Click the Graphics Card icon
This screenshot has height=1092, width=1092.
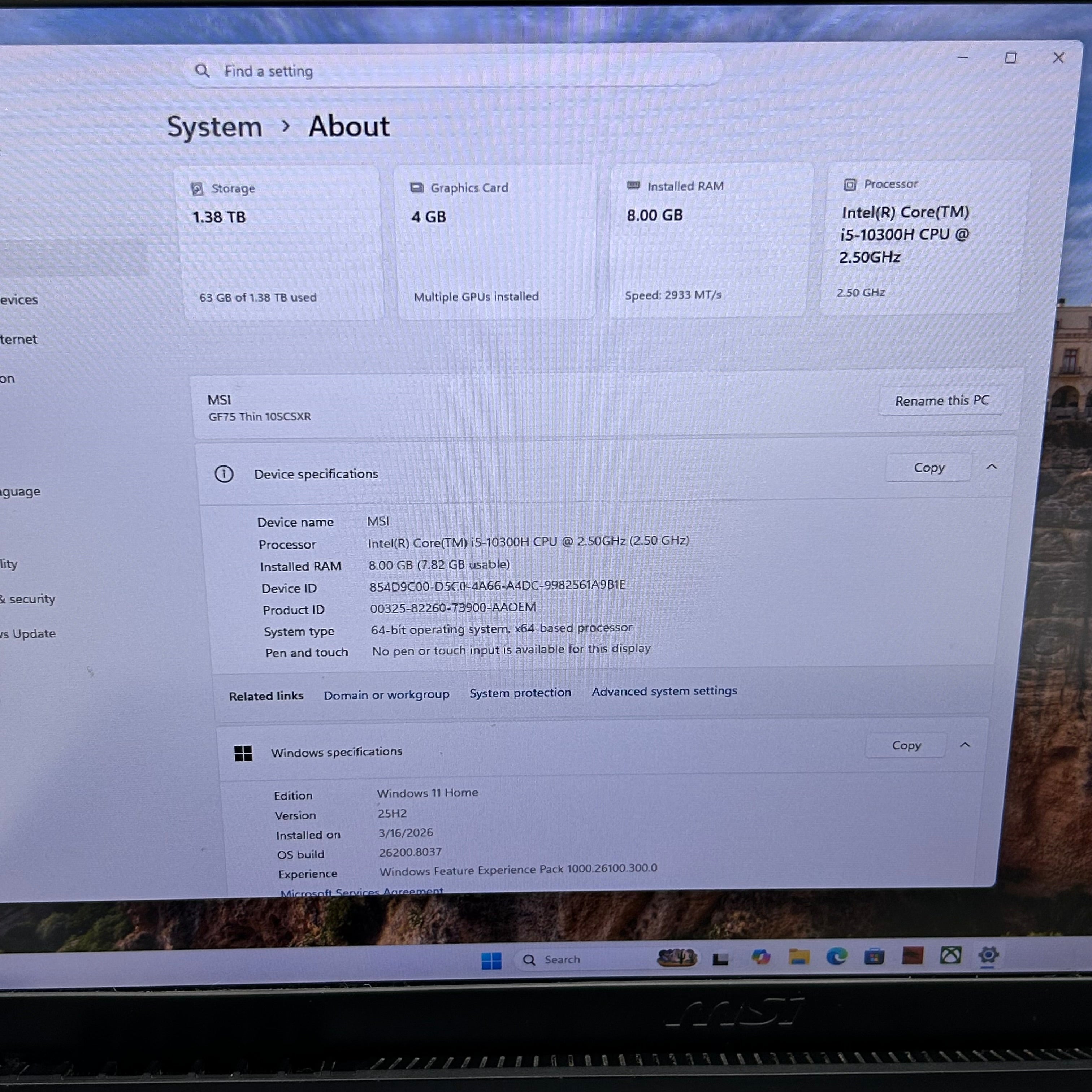pyautogui.click(x=417, y=188)
